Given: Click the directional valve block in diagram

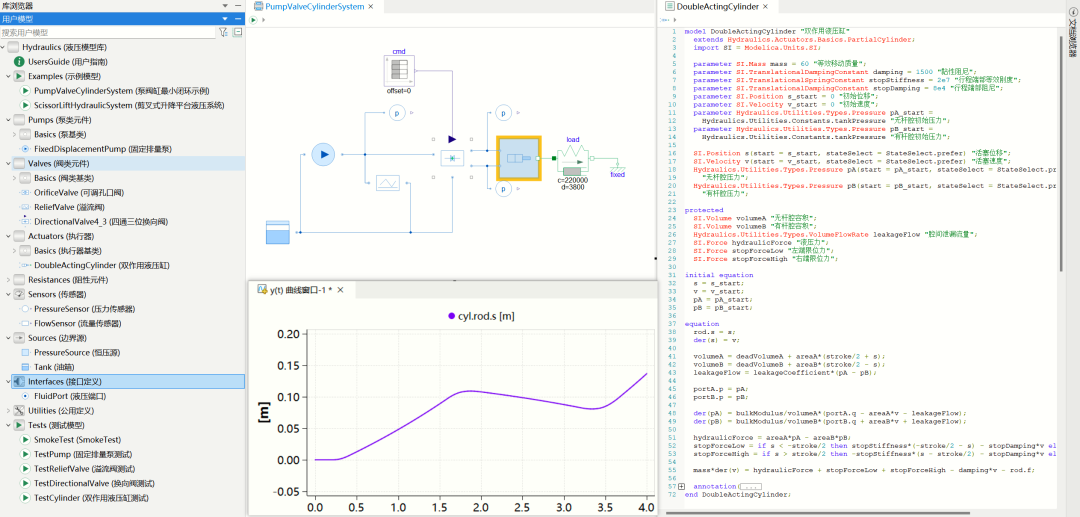Looking at the screenshot, I should pyautogui.click(x=452, y=158).
